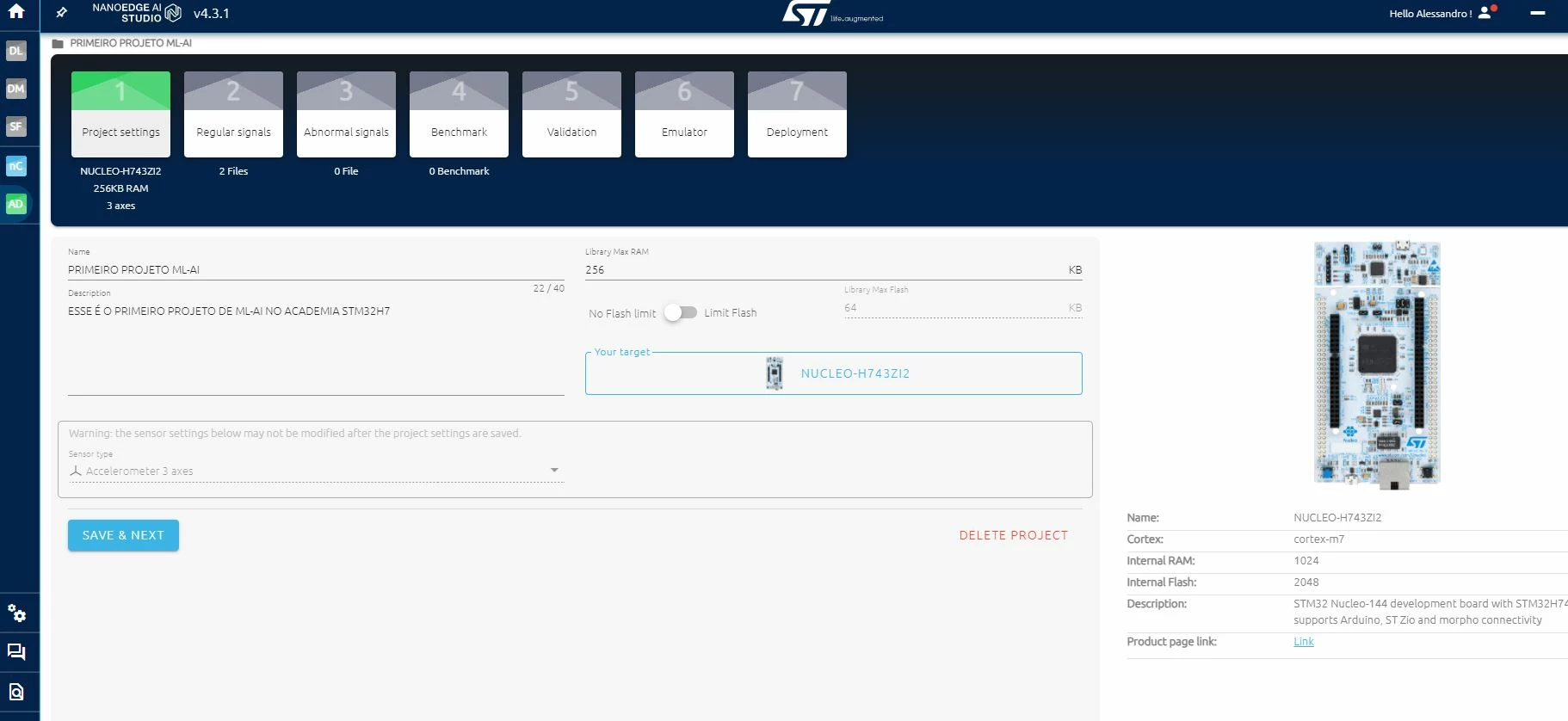Image resolution: width=1568 pixels, height=721 pixels.
Task: Click the 0 File label
Action: pos(346,171)
